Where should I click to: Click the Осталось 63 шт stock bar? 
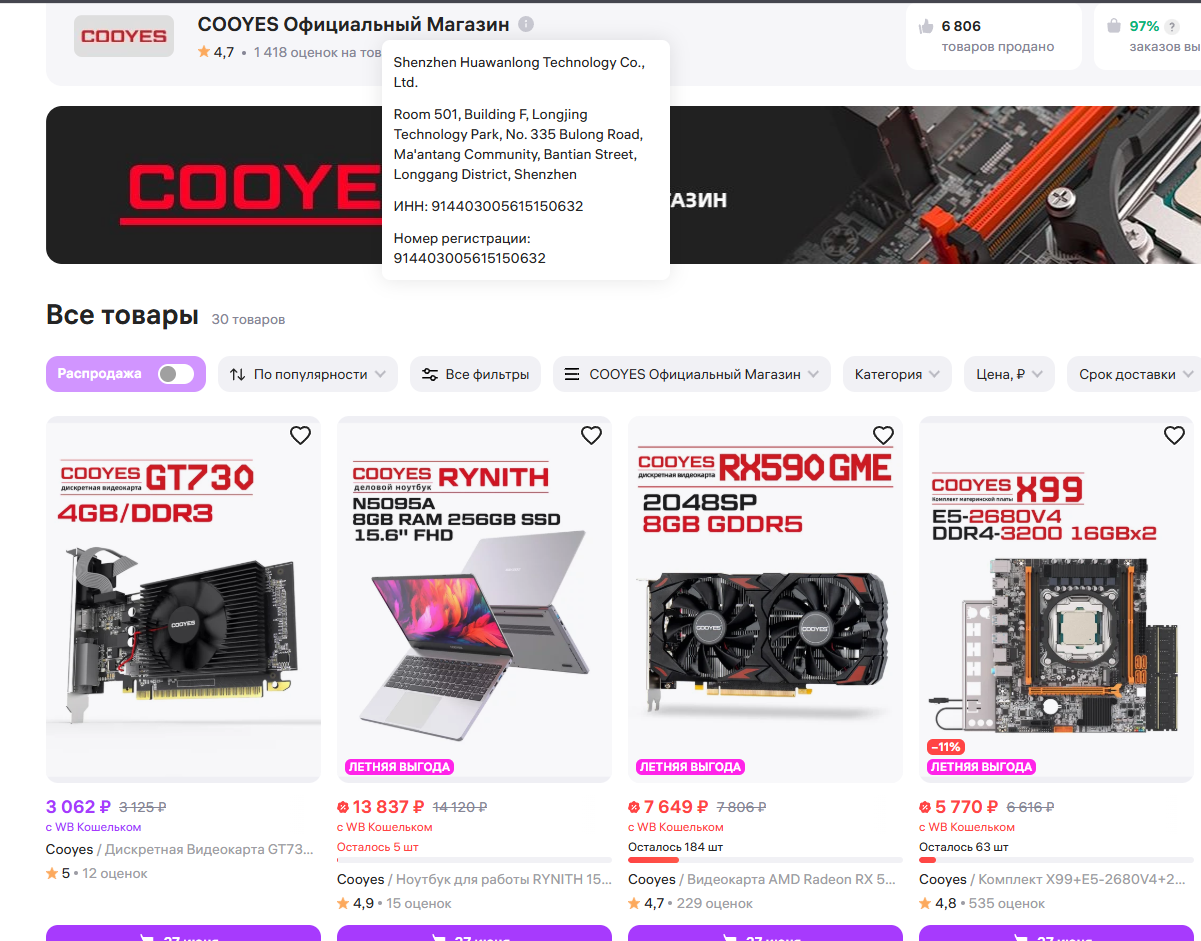(x=1056, y=859)
